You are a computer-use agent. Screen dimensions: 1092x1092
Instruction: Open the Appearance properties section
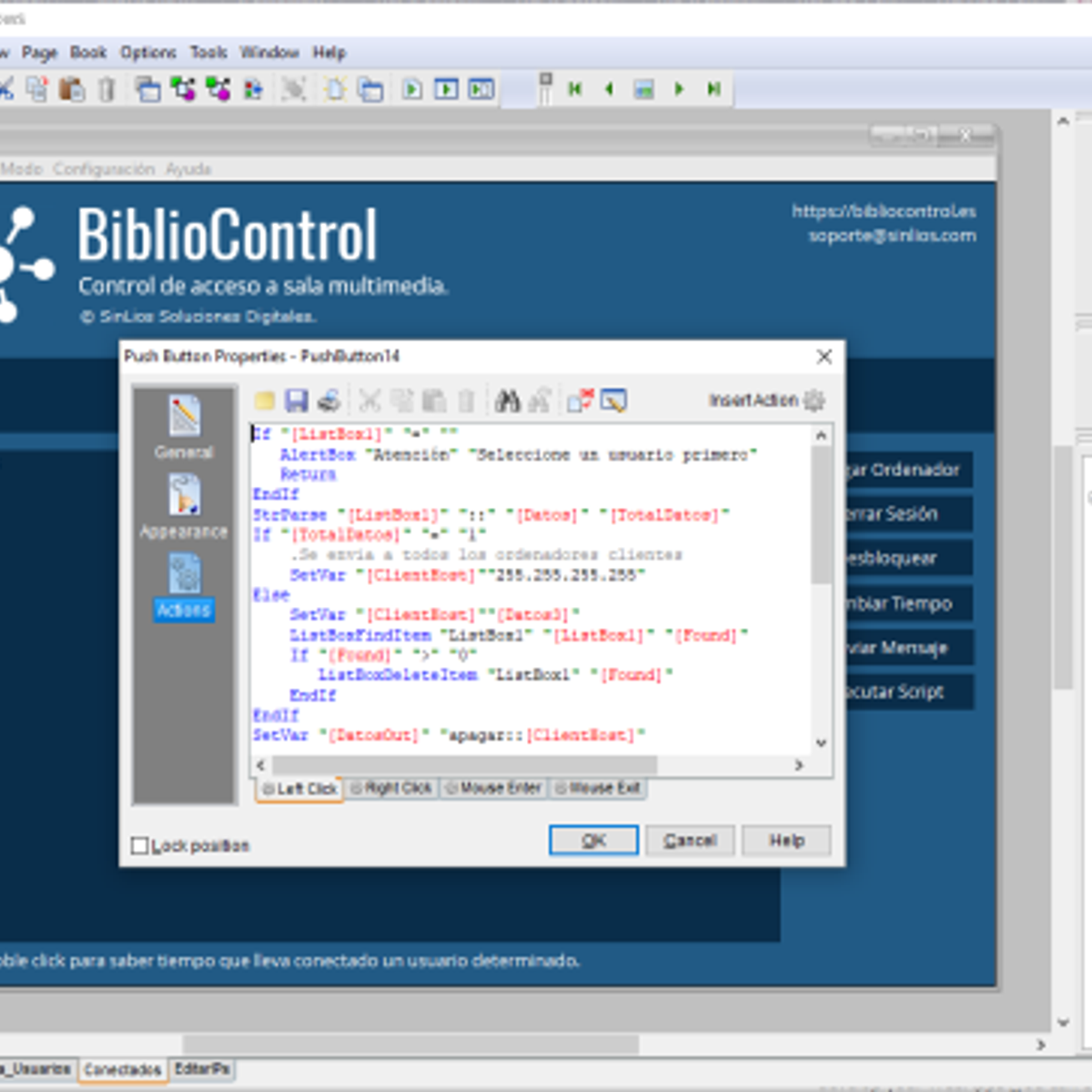[x=184, y=507]
